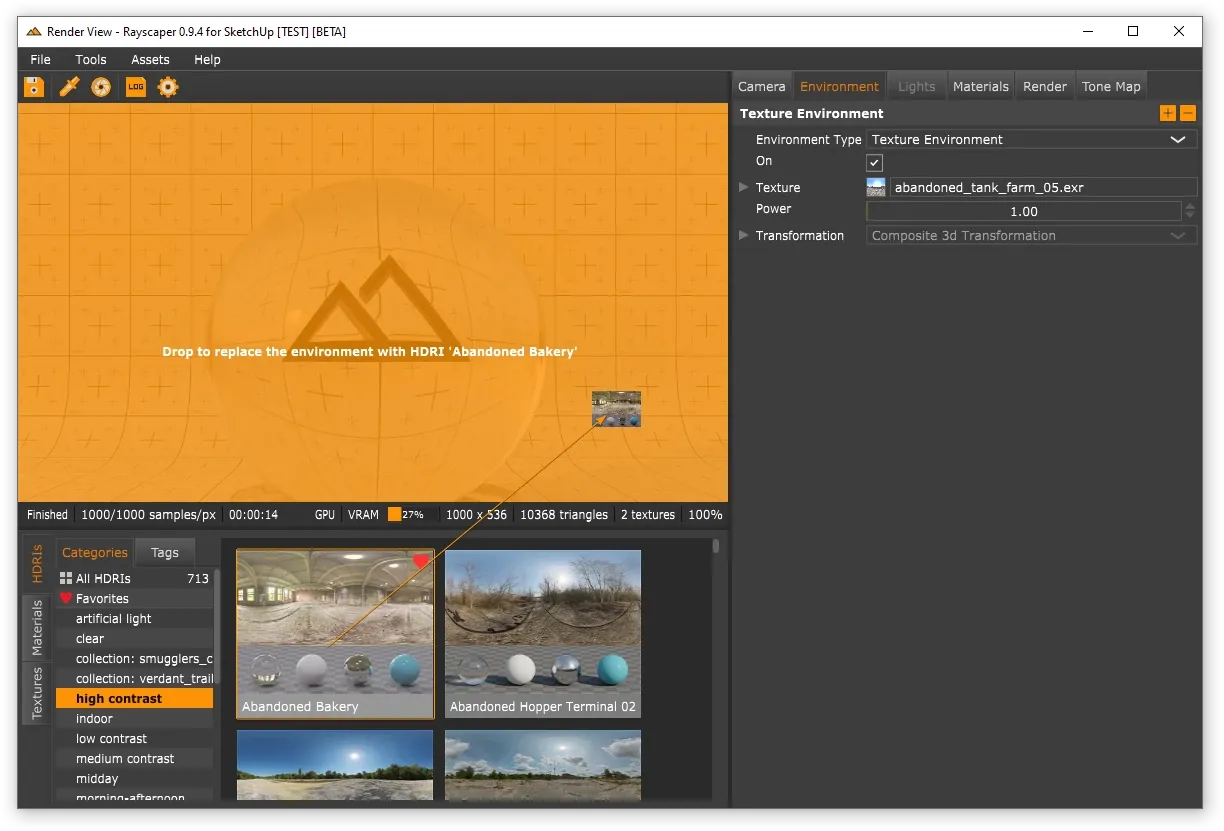Open the settings gear icon

167,87
